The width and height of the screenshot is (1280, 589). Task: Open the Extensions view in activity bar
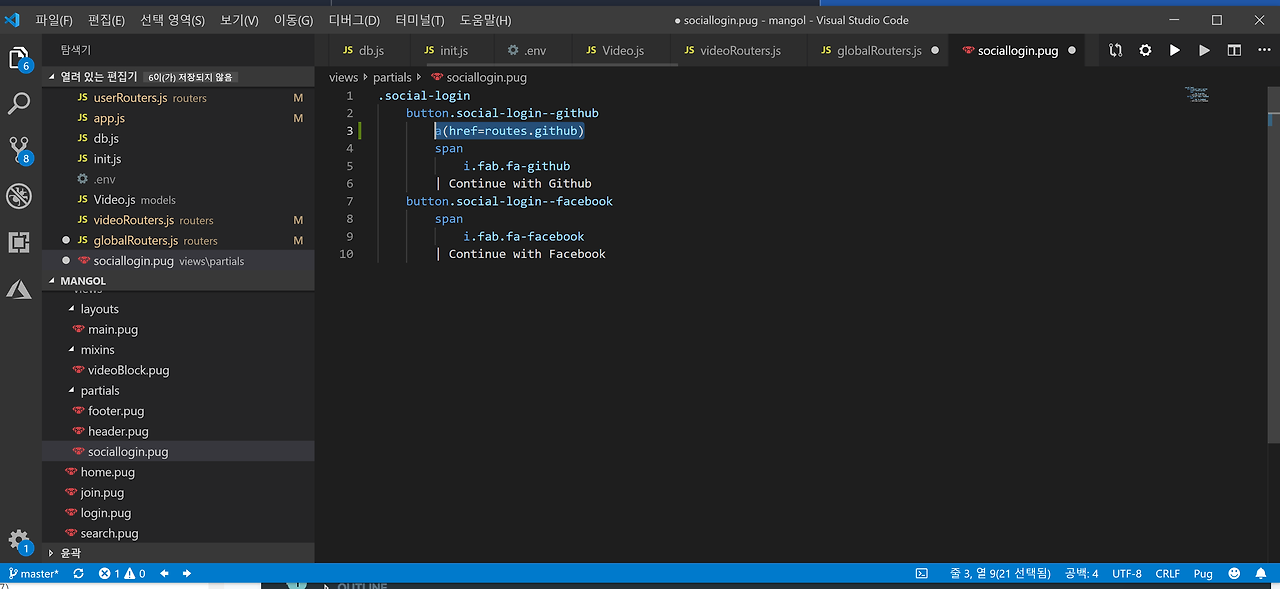tap(19, 242)
